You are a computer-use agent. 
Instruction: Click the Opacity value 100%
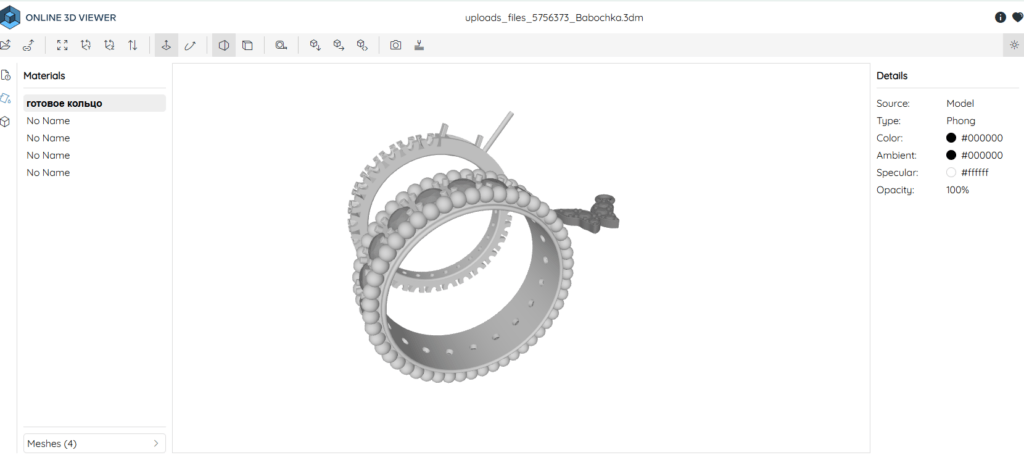pyautogui.click(x=958, y=190)
